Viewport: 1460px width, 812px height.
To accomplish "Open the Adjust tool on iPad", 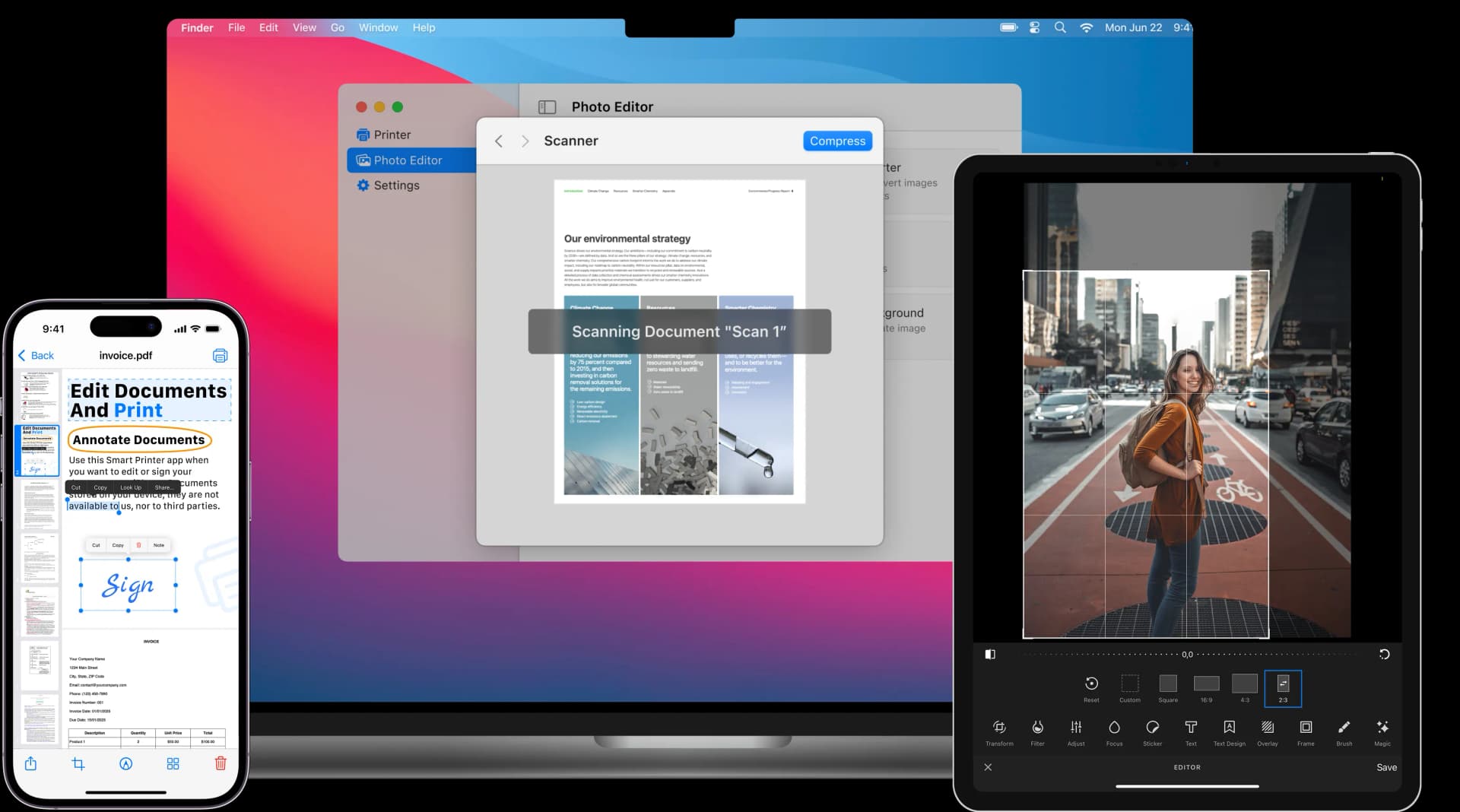I will click(x=1076, y=733).
